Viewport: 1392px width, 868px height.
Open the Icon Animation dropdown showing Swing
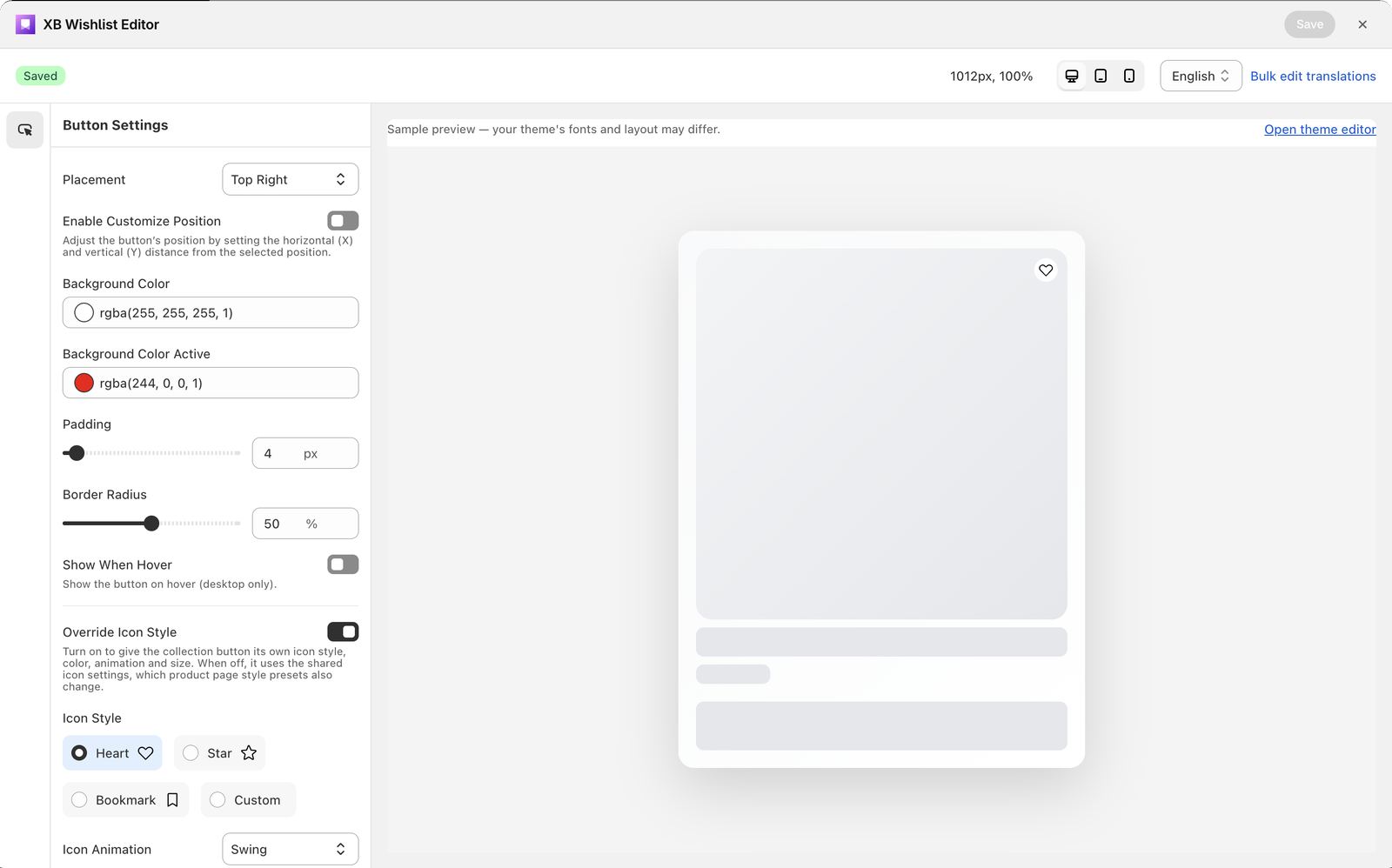[x=290, y=849]
